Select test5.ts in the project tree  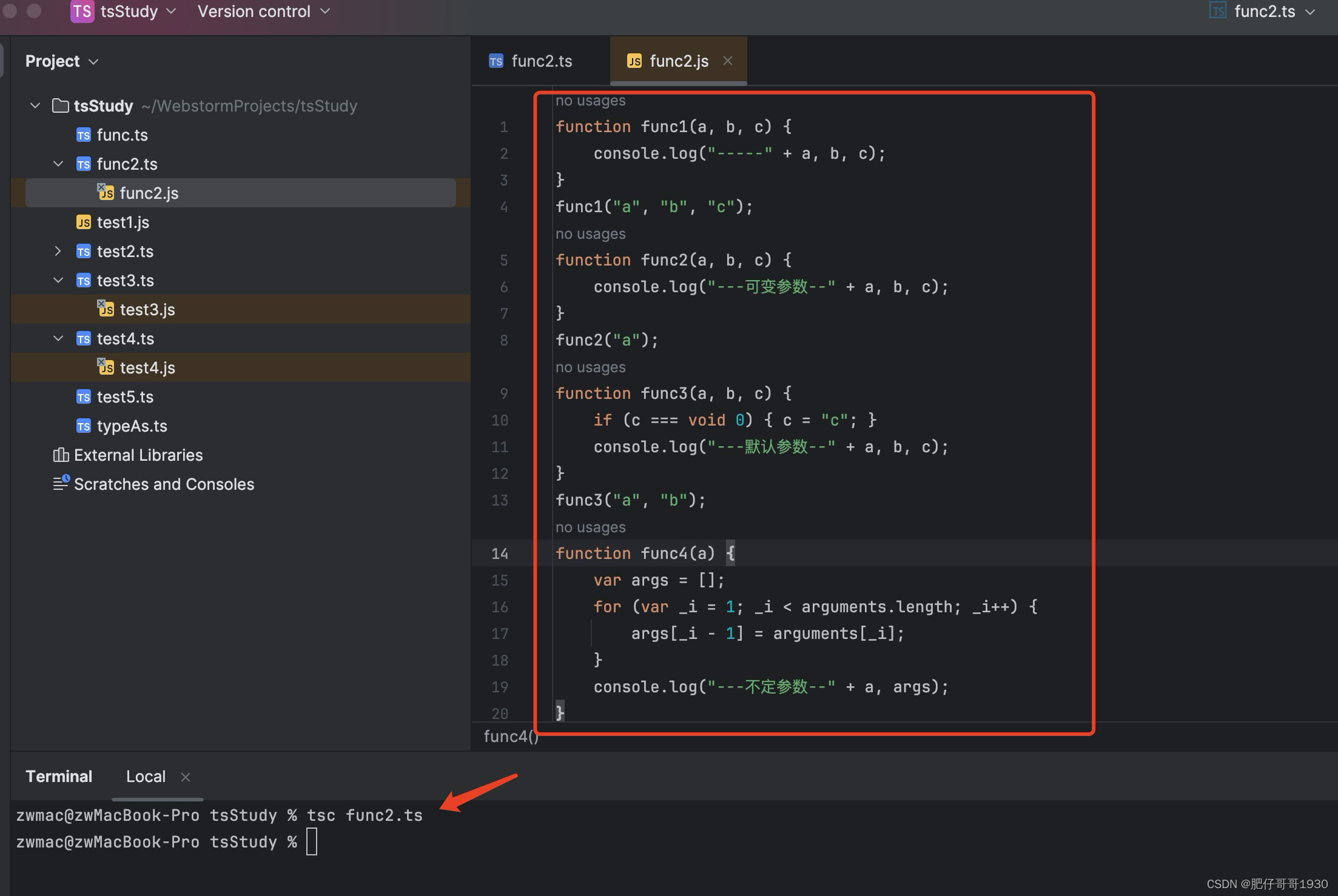(125, 396)
